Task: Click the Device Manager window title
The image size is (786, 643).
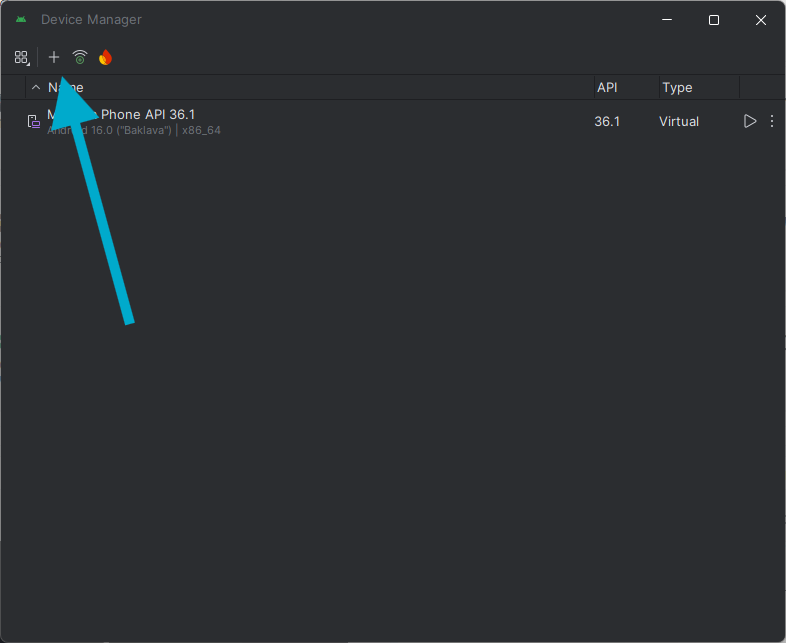Action: point(91,20)
